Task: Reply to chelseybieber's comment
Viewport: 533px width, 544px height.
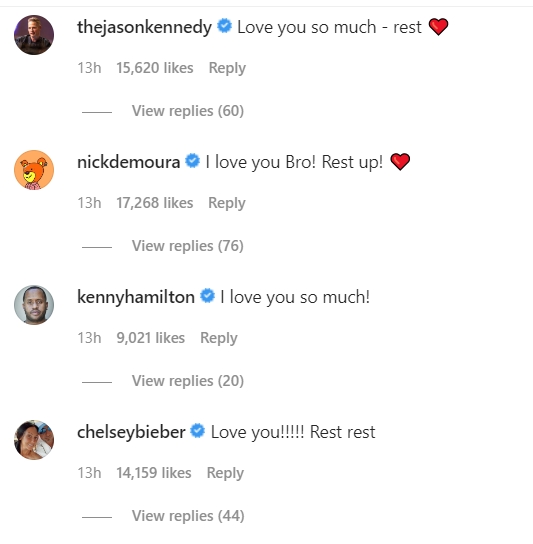Action: tap(225, 473)
